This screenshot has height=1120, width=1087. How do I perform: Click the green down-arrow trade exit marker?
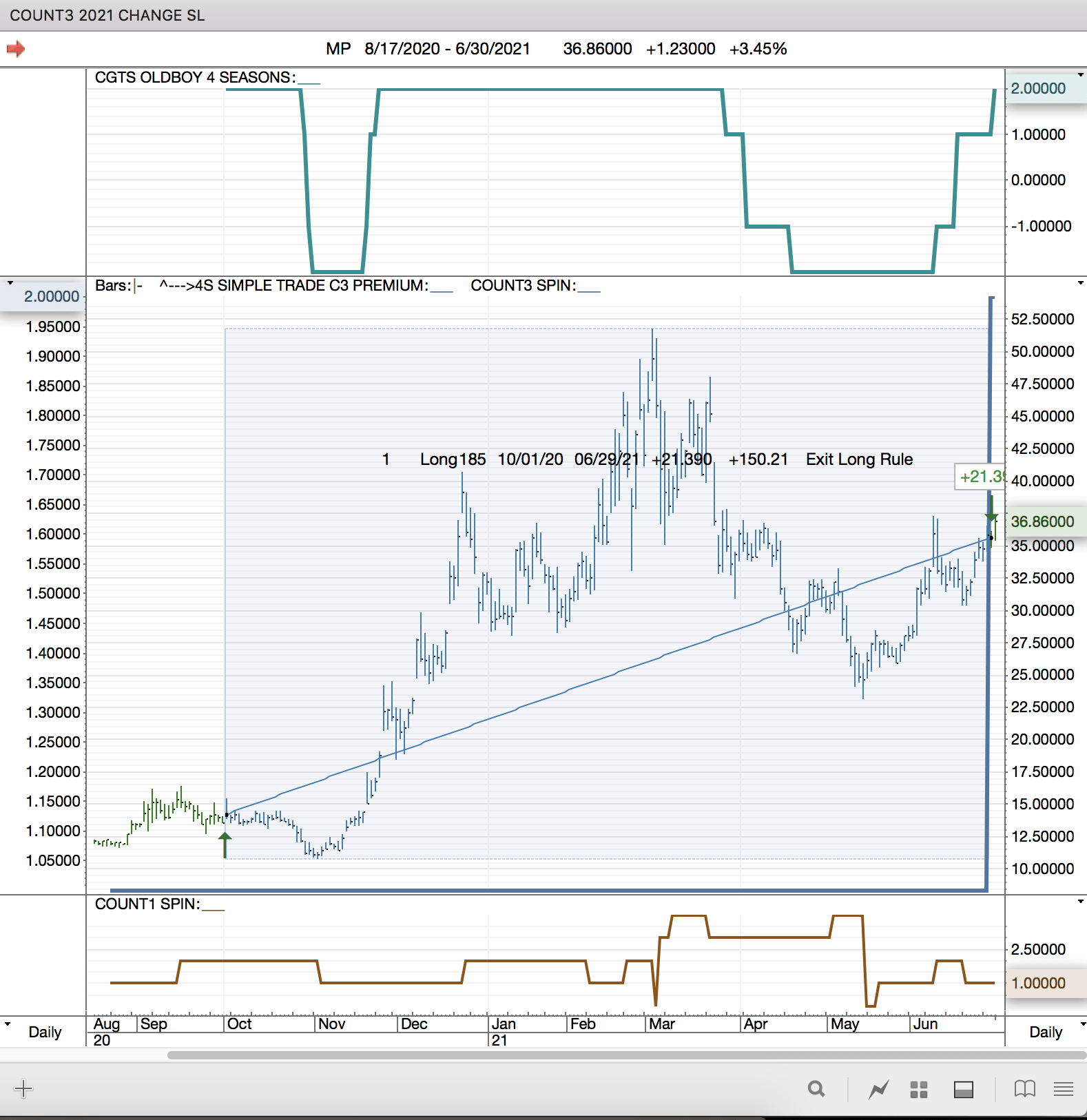click(x=991, y=511)
